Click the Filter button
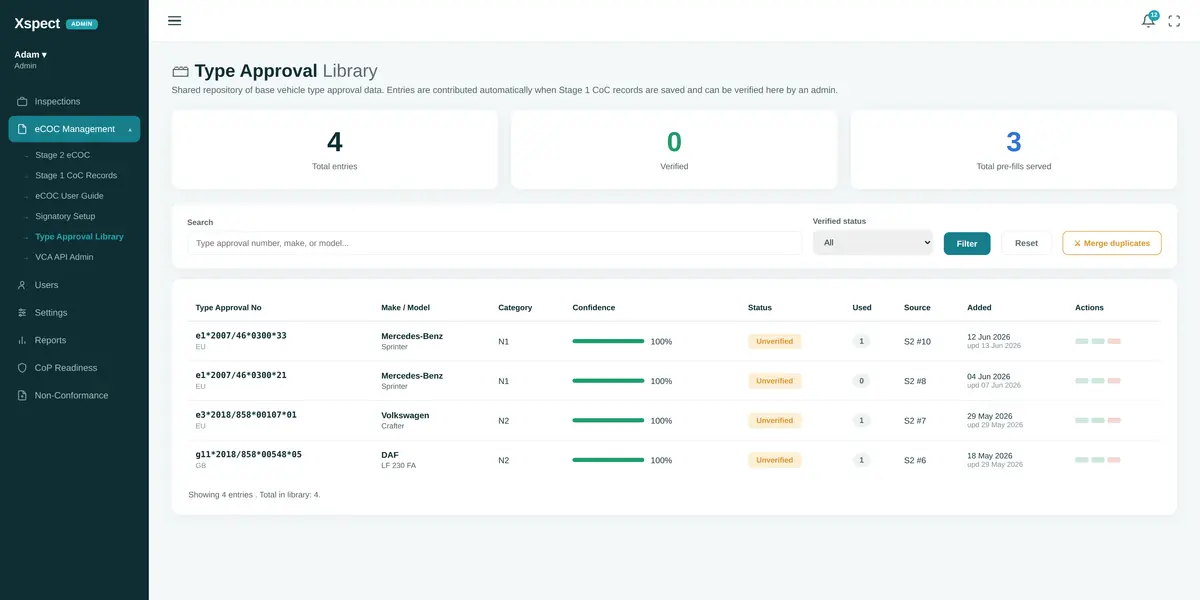Screen dimensions: 1200x600 (x=967, y=243)
